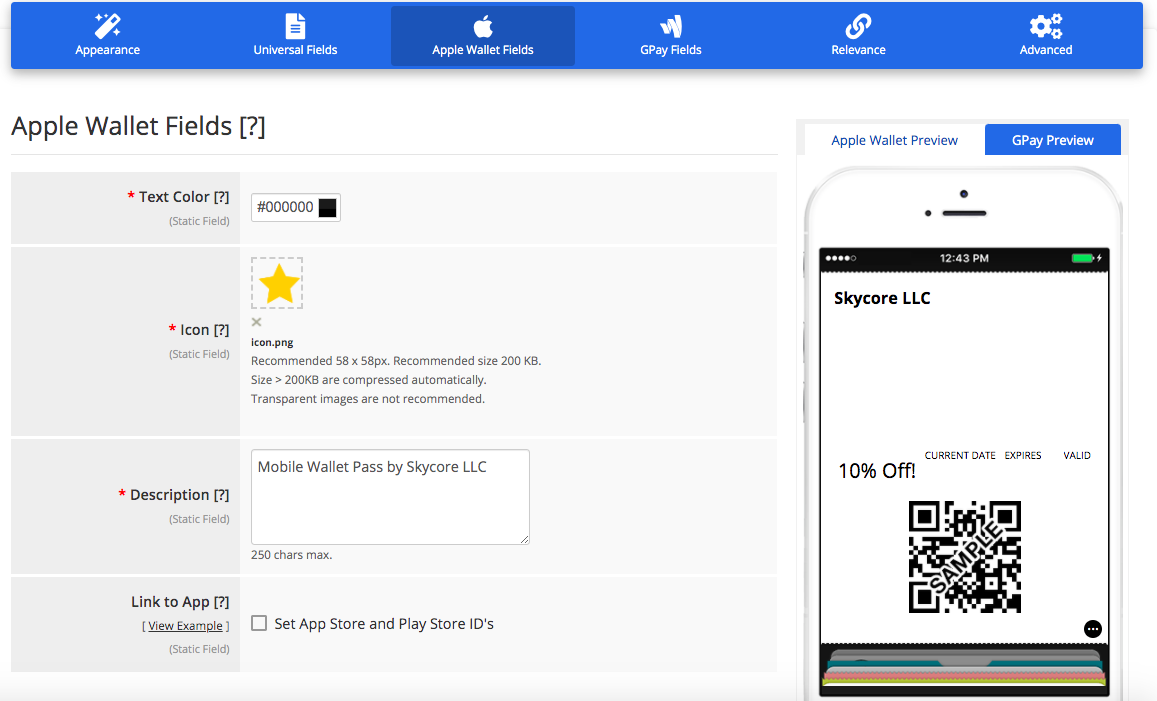Screen dimensions: 1157x701
Task: Click the Skycore LLC title in preview
Action: (x=882, y=298)
